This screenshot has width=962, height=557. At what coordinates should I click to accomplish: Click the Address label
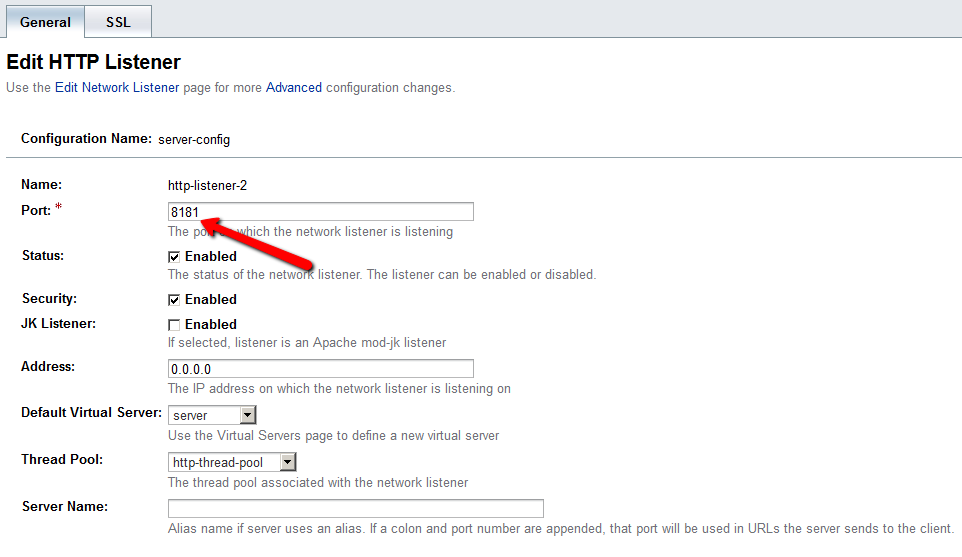[47, 367]
